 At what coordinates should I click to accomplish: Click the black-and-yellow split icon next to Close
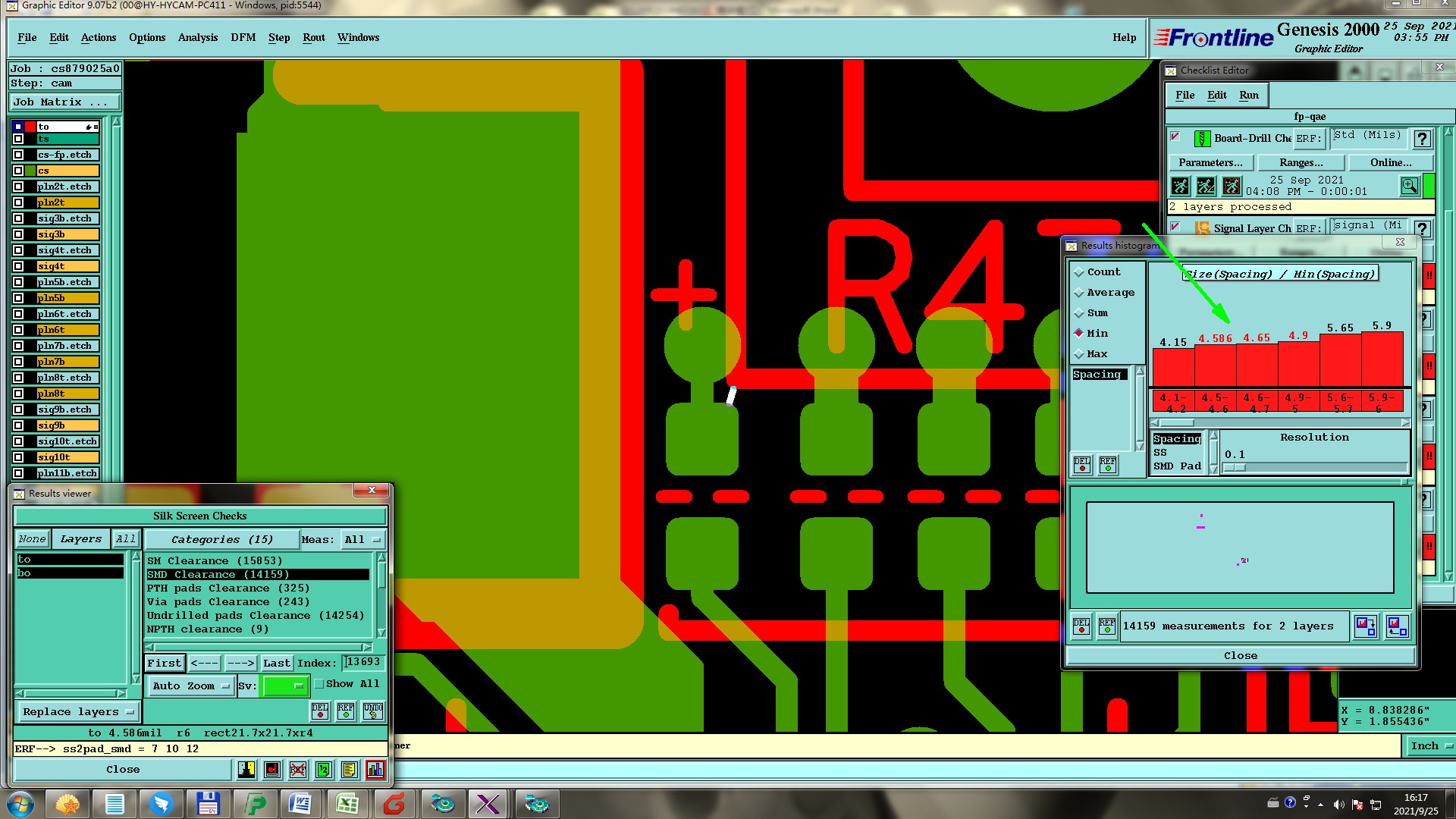click(x=246, y=770)
